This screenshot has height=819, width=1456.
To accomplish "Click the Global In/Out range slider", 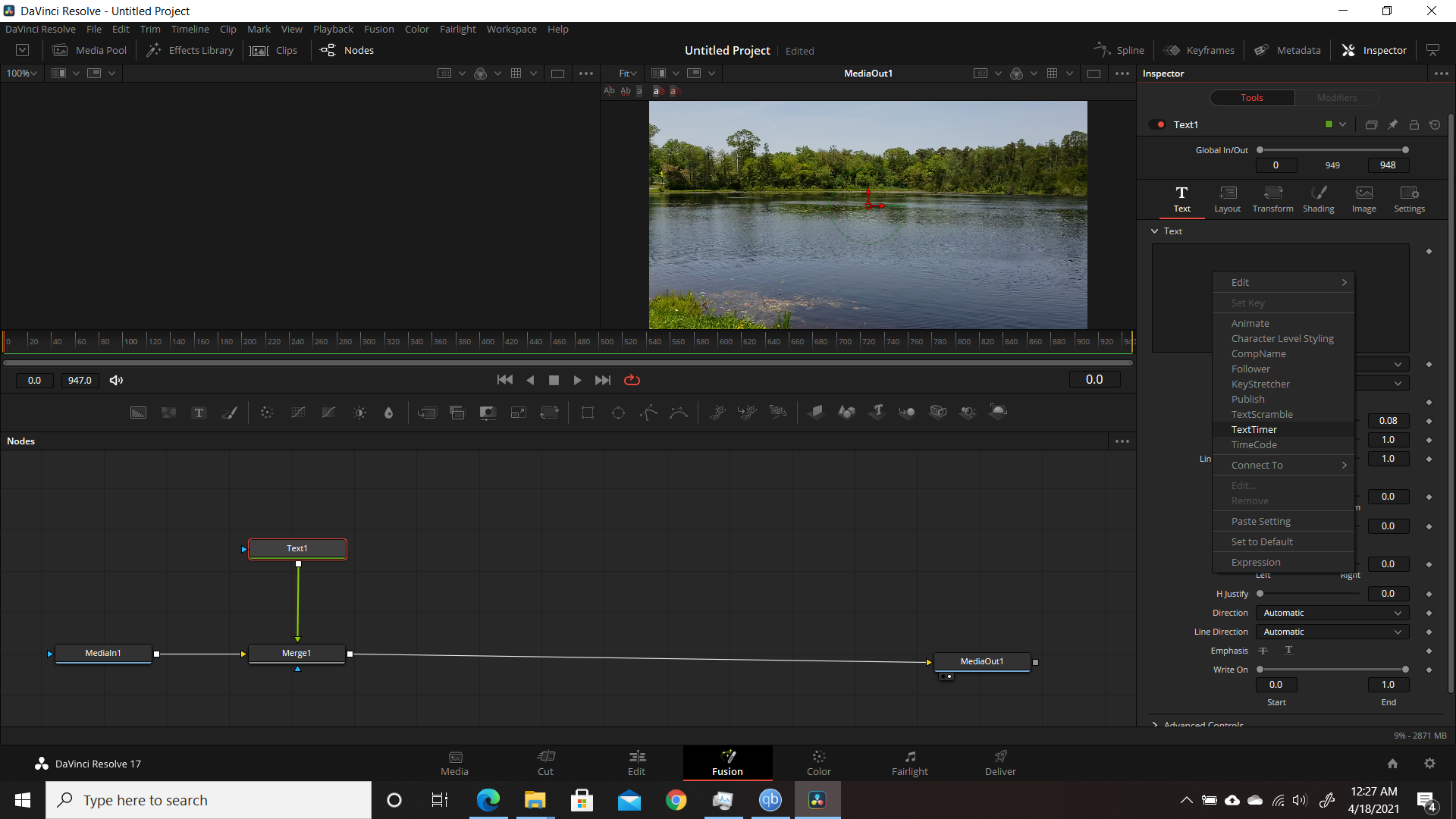I will [1332, 150].
